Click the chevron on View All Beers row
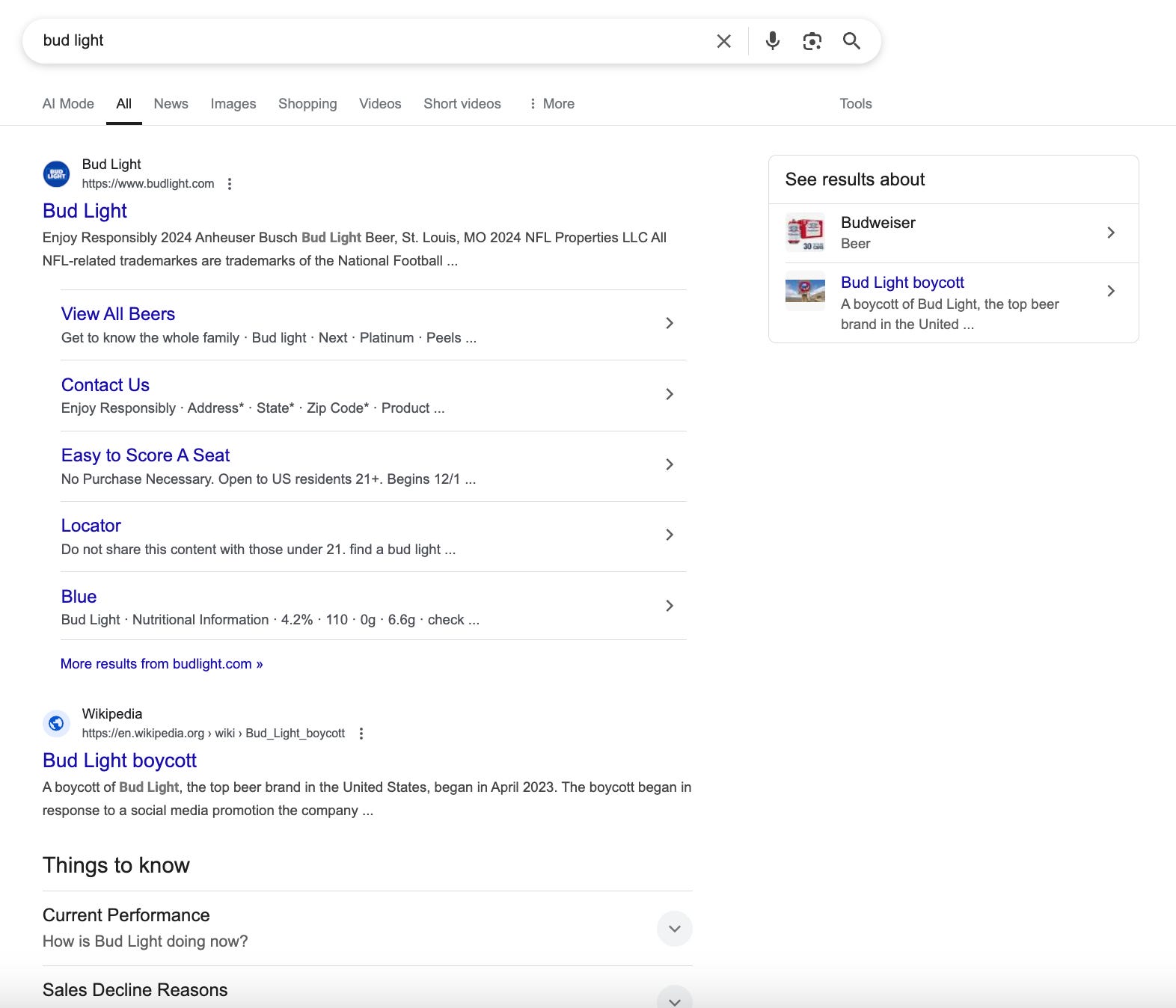The image size is (1176, 1008). [x=670, y=323]
